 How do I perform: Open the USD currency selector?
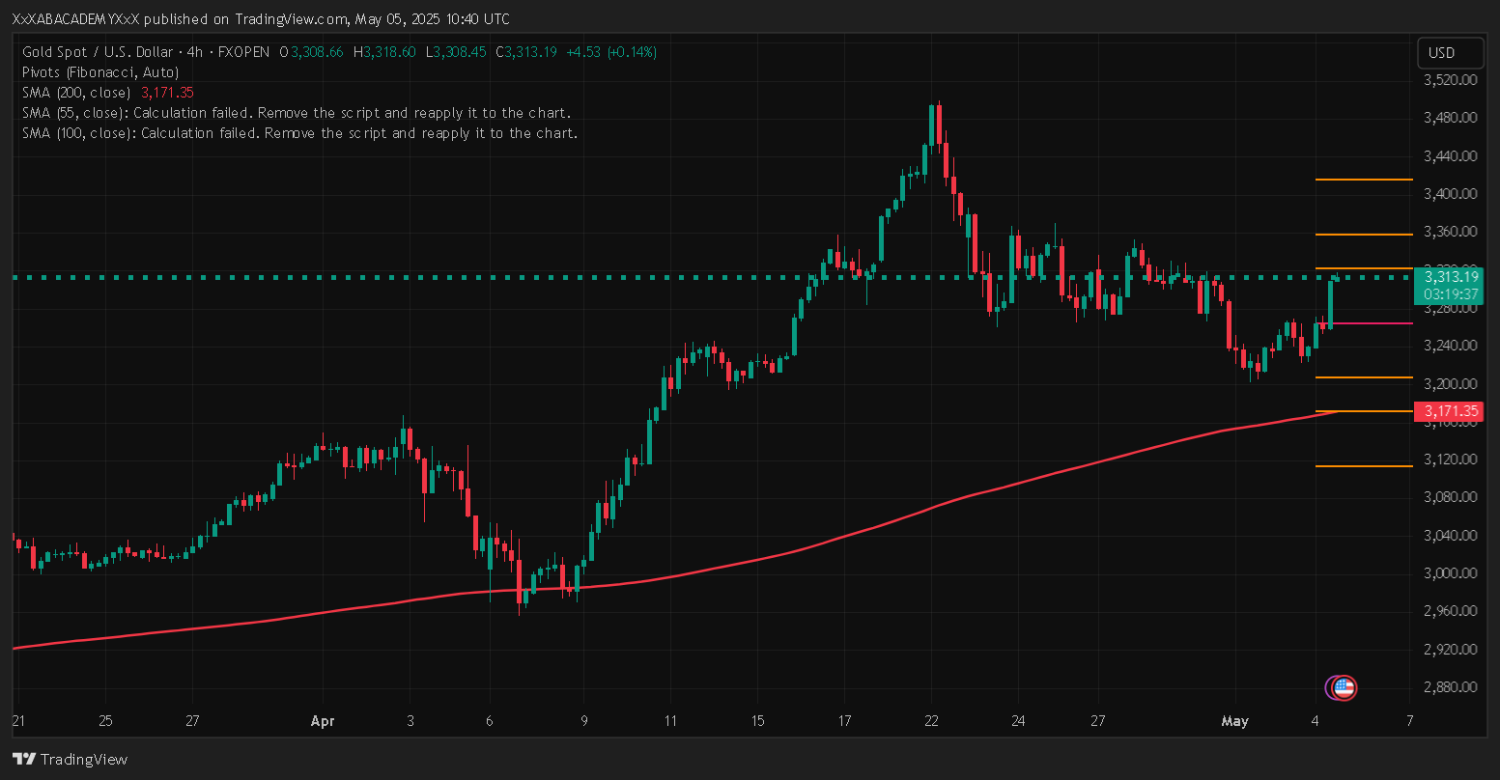tap(1441, 53)
